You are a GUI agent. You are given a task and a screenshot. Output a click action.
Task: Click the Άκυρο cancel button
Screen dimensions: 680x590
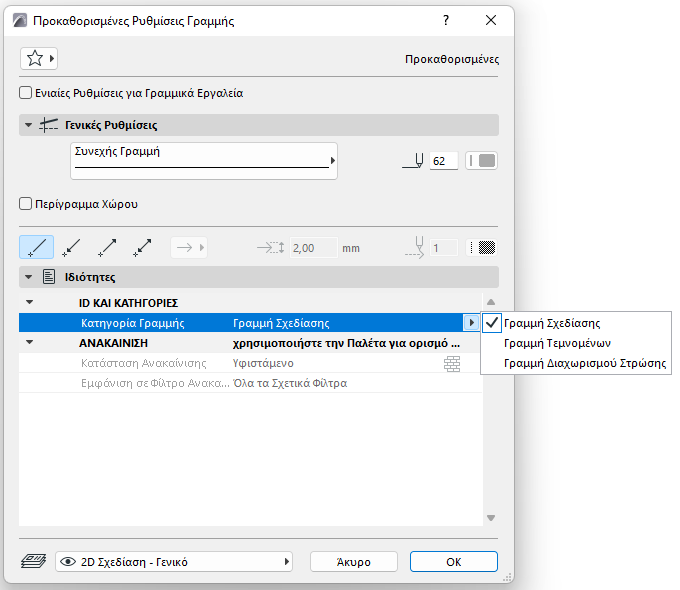click(x=354, y=562)
